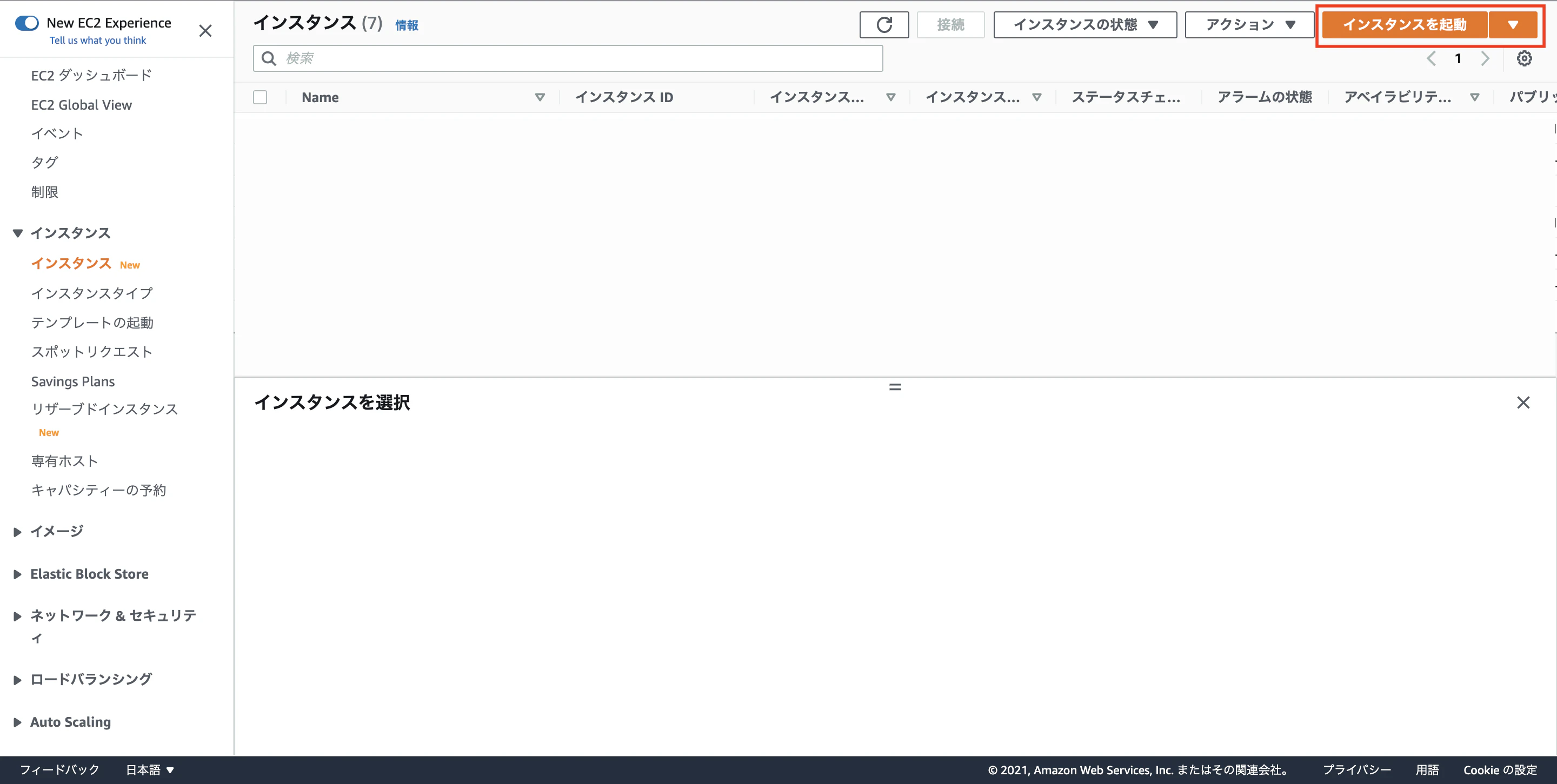The width and height of the screenshot is (1557, 784).
Task: Close the インスタンスを選択 detail panel
Action: point(1522,403)
